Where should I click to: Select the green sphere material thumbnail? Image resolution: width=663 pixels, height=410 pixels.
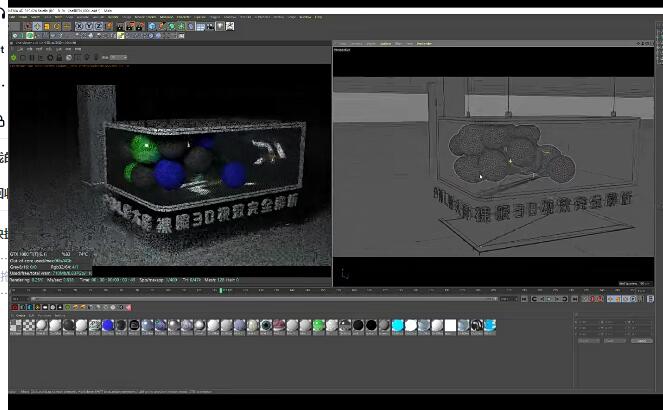pyautogui.click(x=319, y=326)
